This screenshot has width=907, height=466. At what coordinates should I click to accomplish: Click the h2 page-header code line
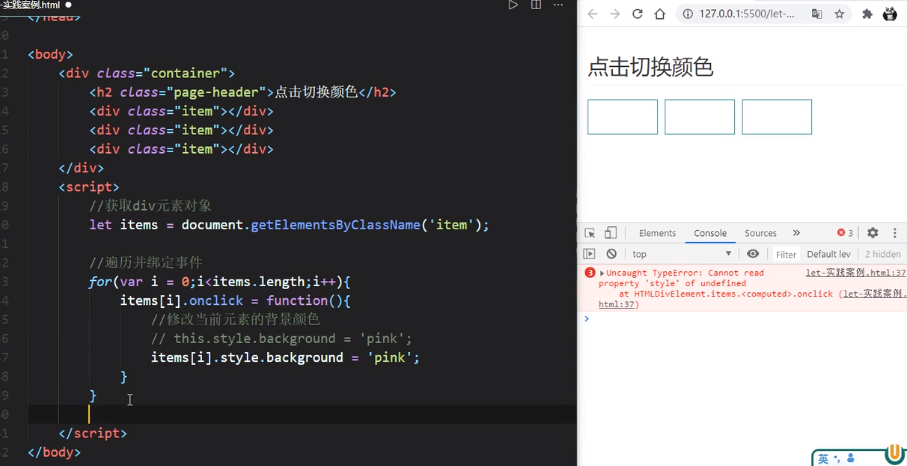tap(243, 93)
